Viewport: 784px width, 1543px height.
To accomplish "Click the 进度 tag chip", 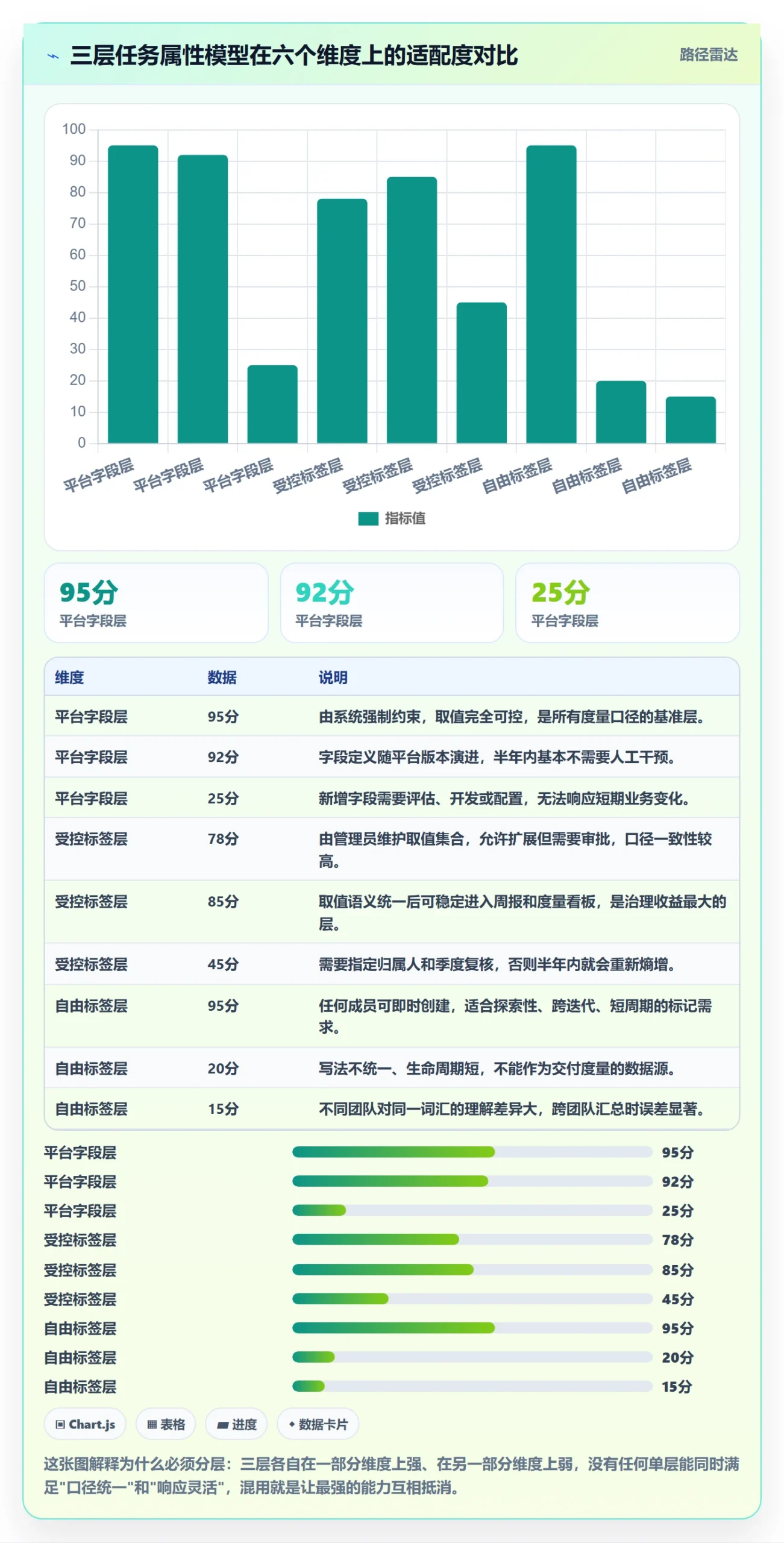I will coord(236,1424).
